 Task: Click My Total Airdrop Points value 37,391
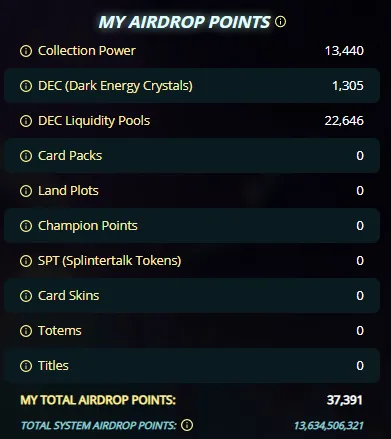[344, 400]
